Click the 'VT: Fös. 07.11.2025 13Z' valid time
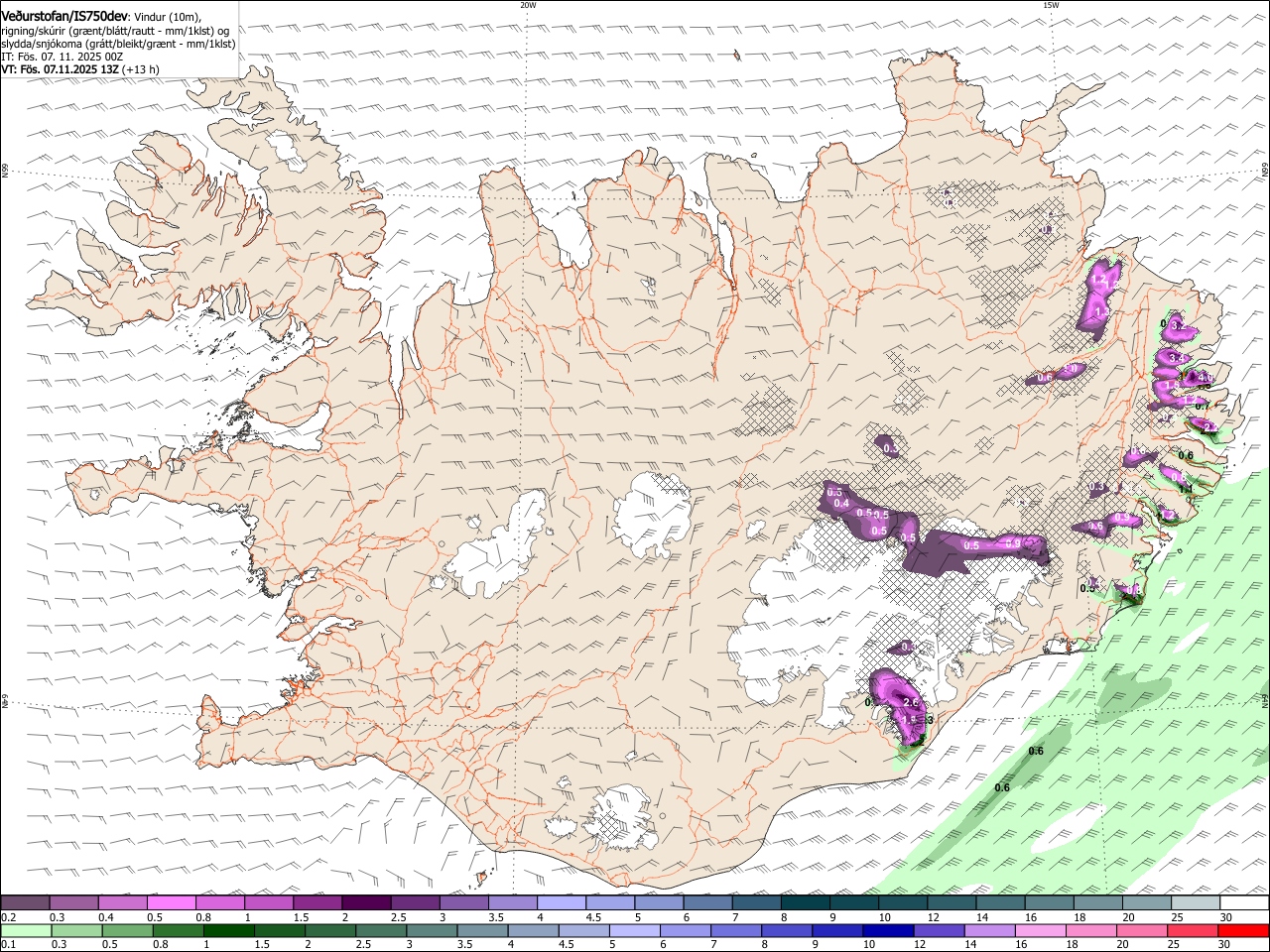 [x=61, y=69]
